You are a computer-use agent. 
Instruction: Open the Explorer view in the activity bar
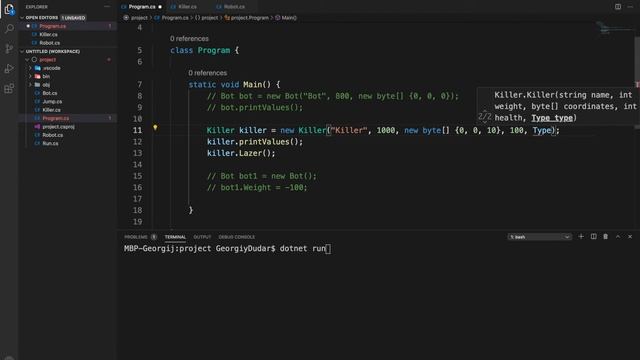coord(9,9)
